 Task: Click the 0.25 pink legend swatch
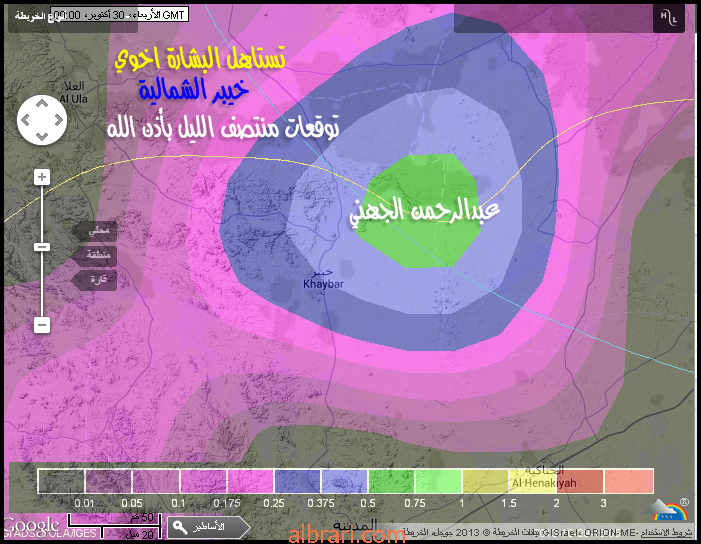[250, 481]
